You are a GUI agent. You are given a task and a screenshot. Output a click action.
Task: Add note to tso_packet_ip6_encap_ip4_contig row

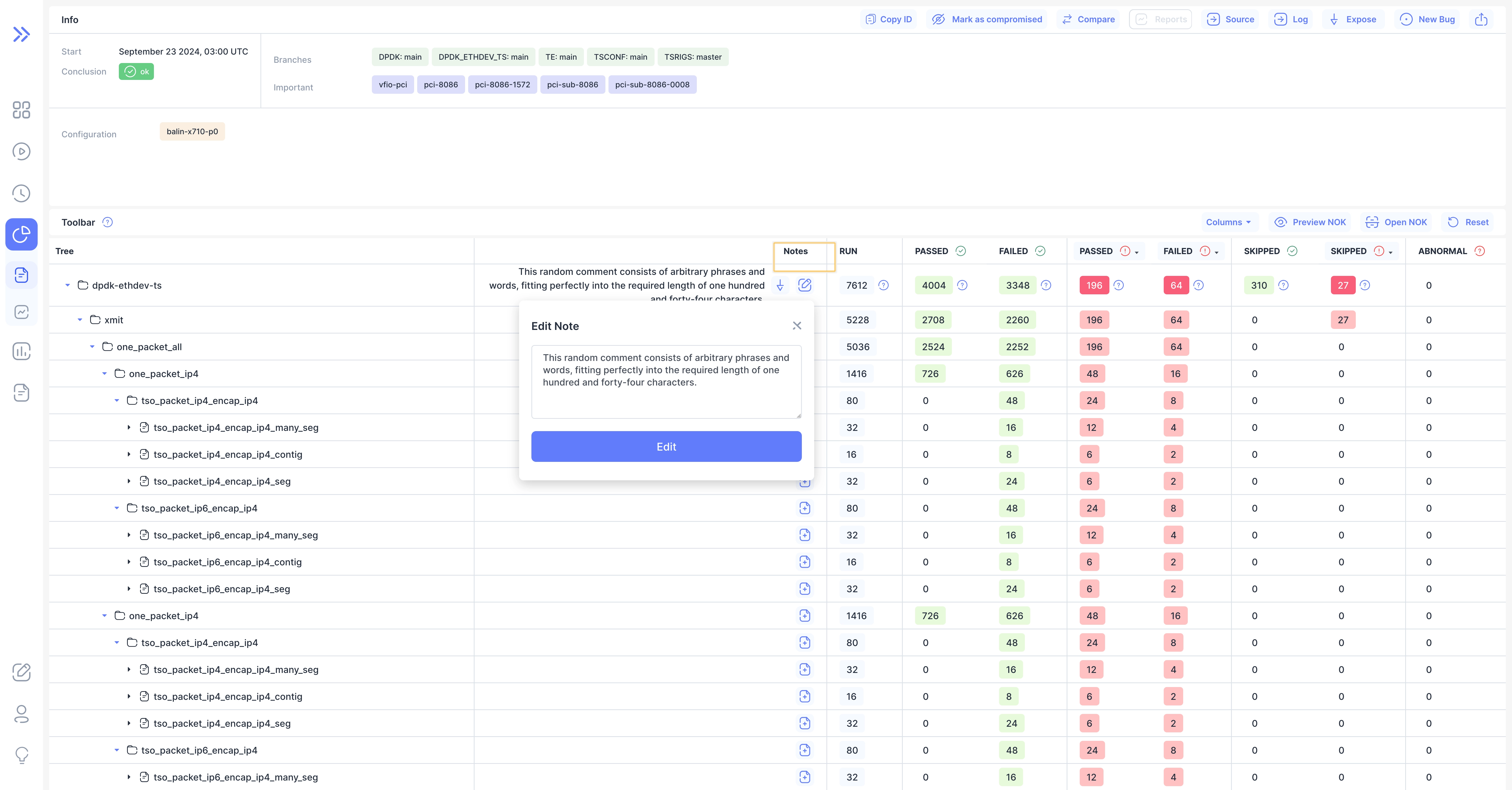pos(805,562)
